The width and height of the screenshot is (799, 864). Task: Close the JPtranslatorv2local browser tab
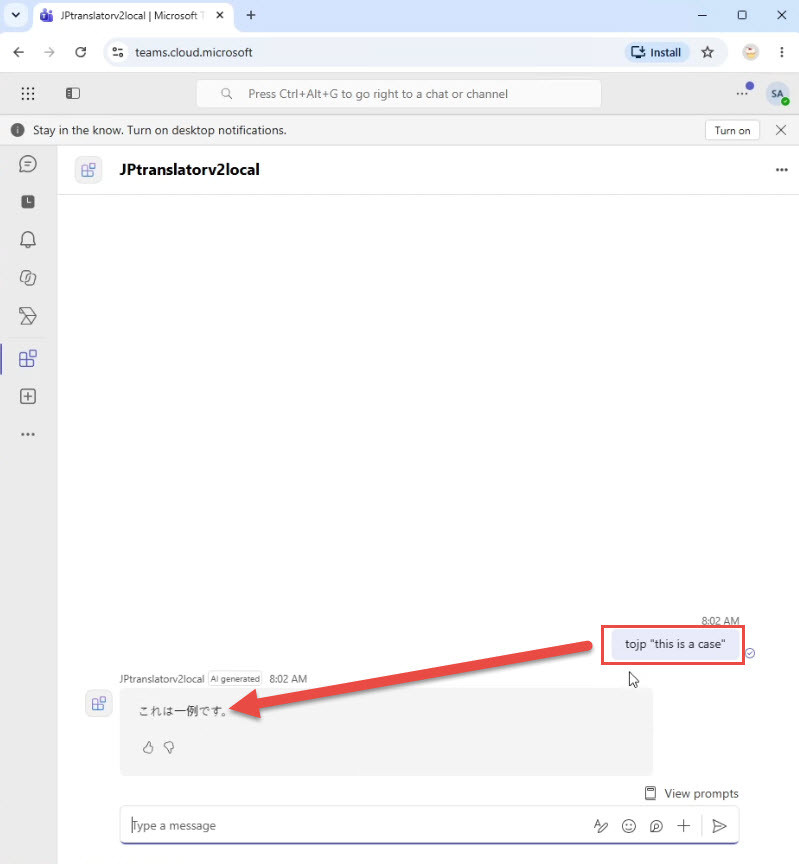point(220,15)
